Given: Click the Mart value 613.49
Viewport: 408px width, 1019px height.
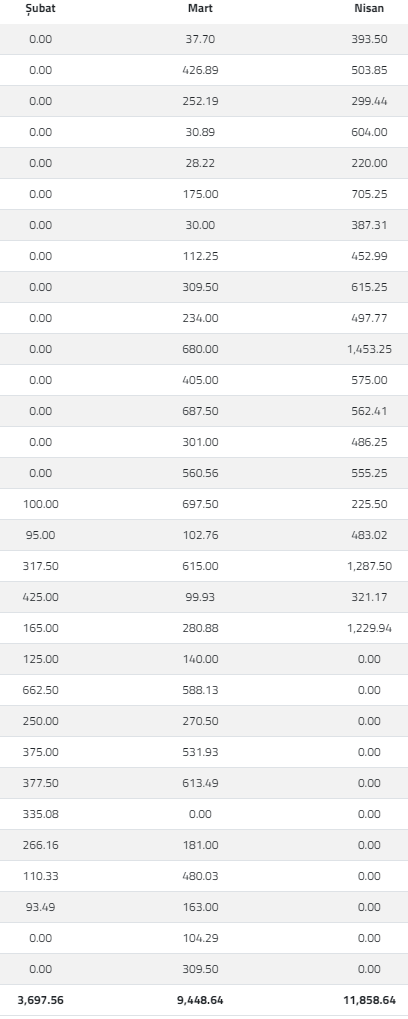Looking at the screenshot, I should point(200,783).
